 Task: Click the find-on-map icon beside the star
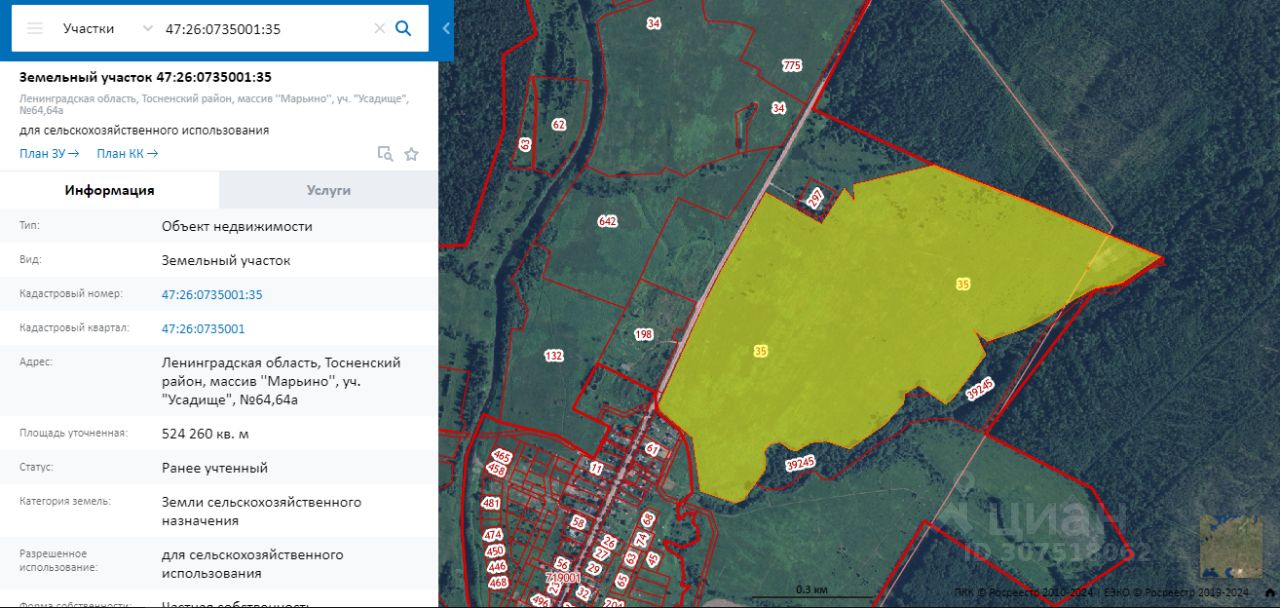[x=385, y=153]
